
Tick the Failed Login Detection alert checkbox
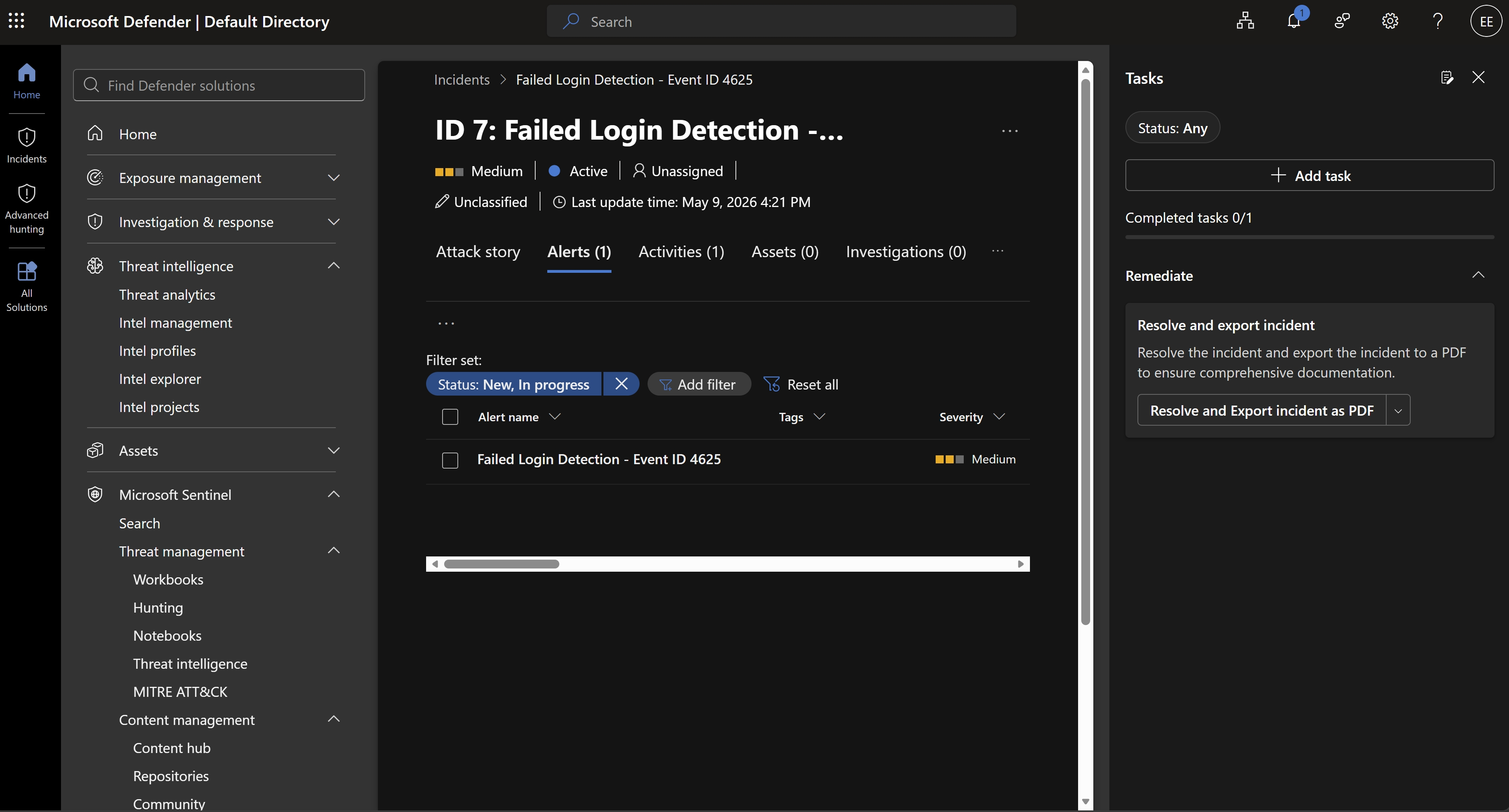(x=450, y=460)
